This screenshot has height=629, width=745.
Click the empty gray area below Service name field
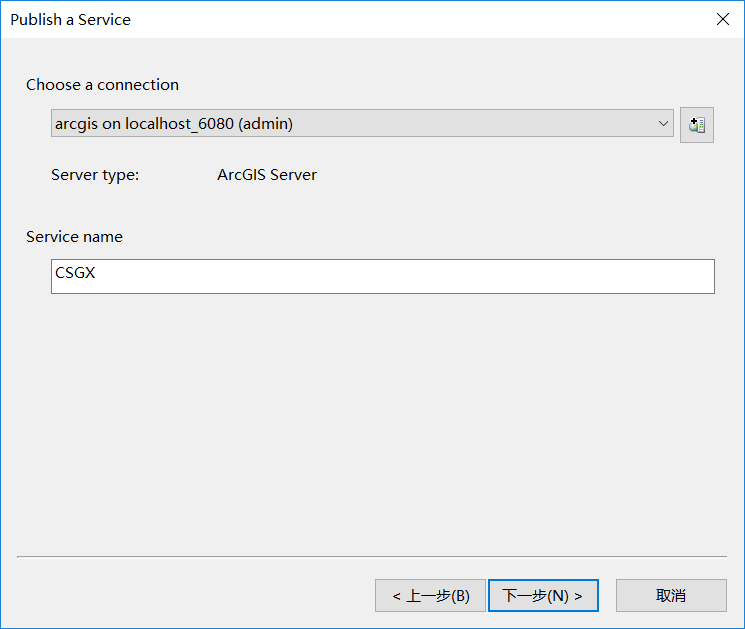coord(372,420)
